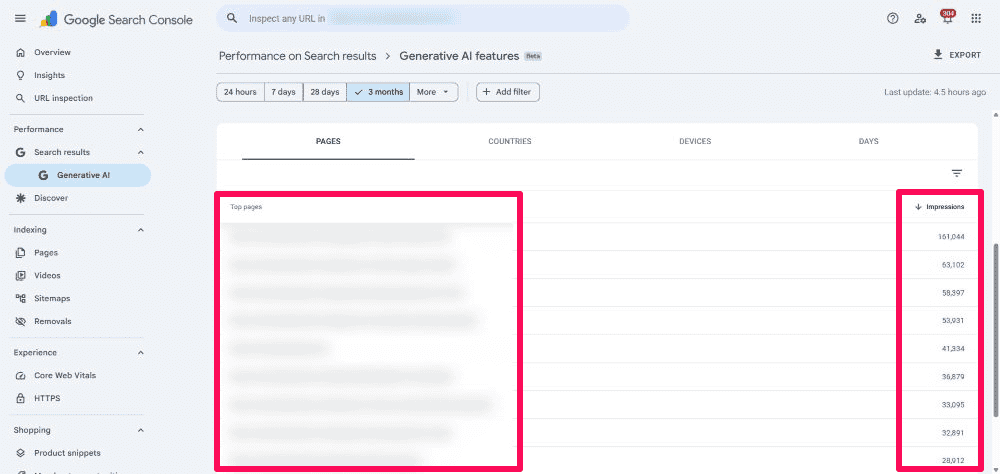The width and height of the screenshot is (1000, 474).
Task: Click the Google Search Console logo
Action: click(116, 19)
